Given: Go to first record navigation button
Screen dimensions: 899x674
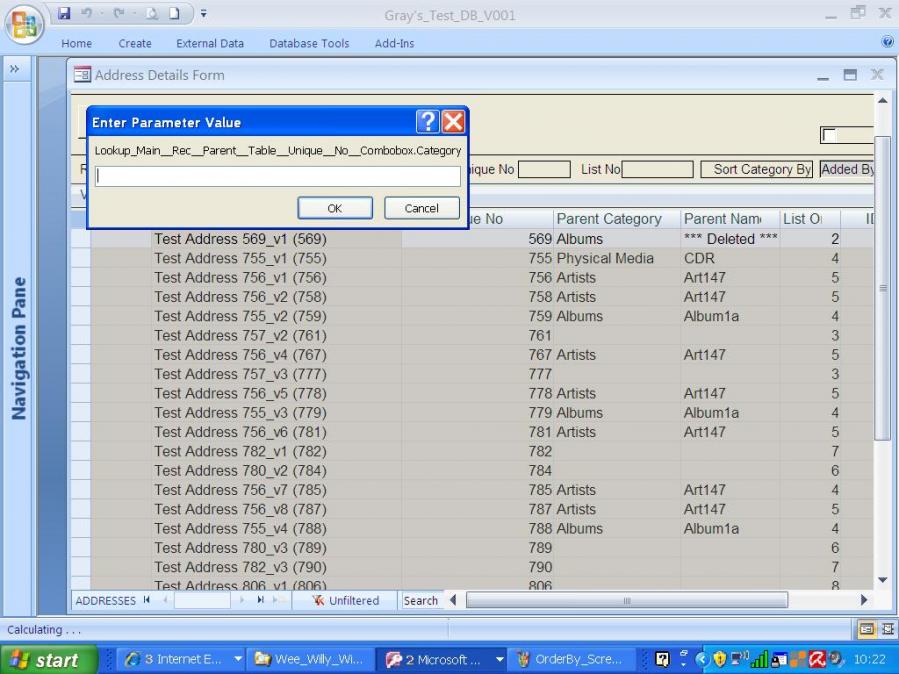Looking at the screenshot, I should pyautogui.click(x=147, y=600).
